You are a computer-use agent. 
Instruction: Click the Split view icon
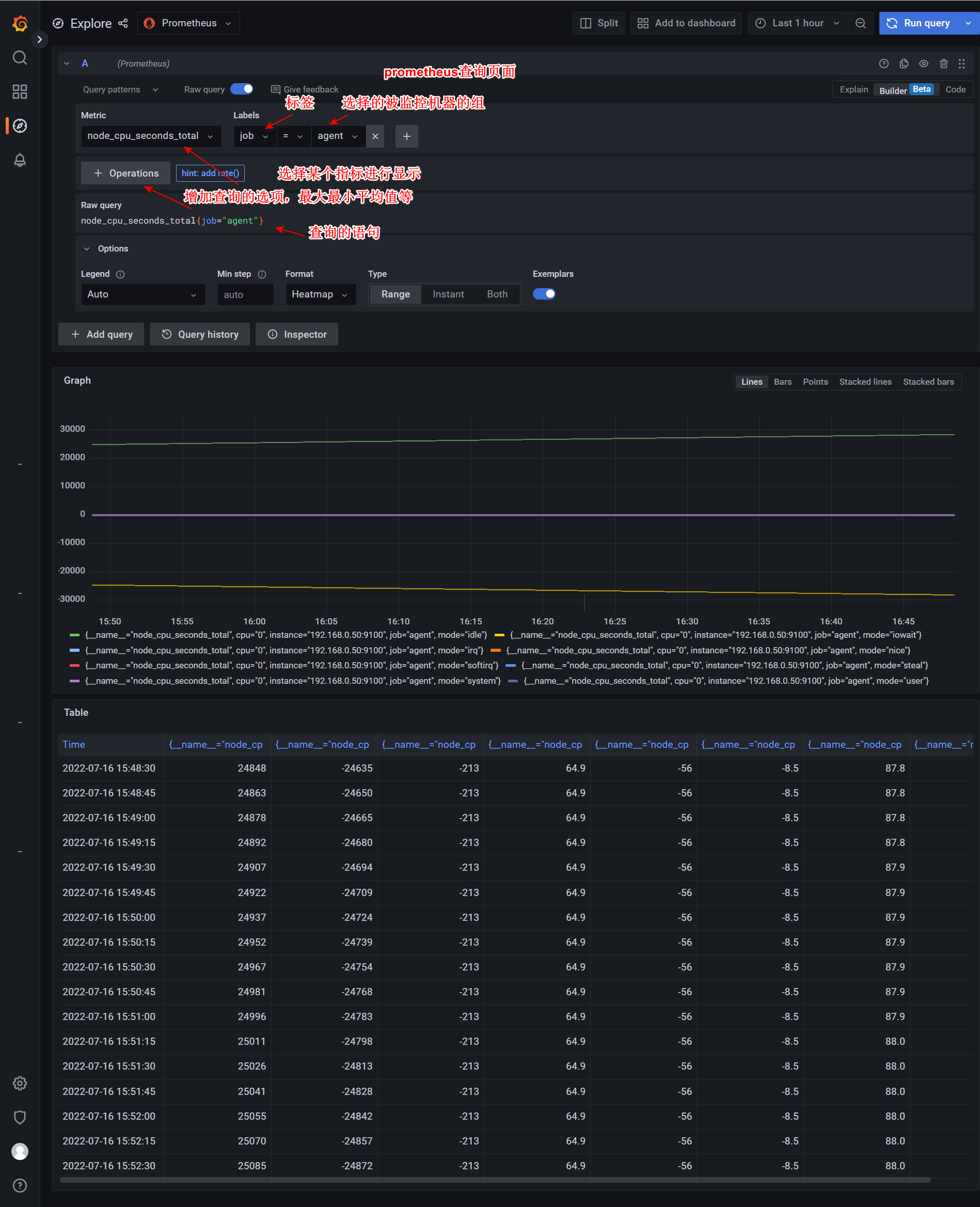587,23
